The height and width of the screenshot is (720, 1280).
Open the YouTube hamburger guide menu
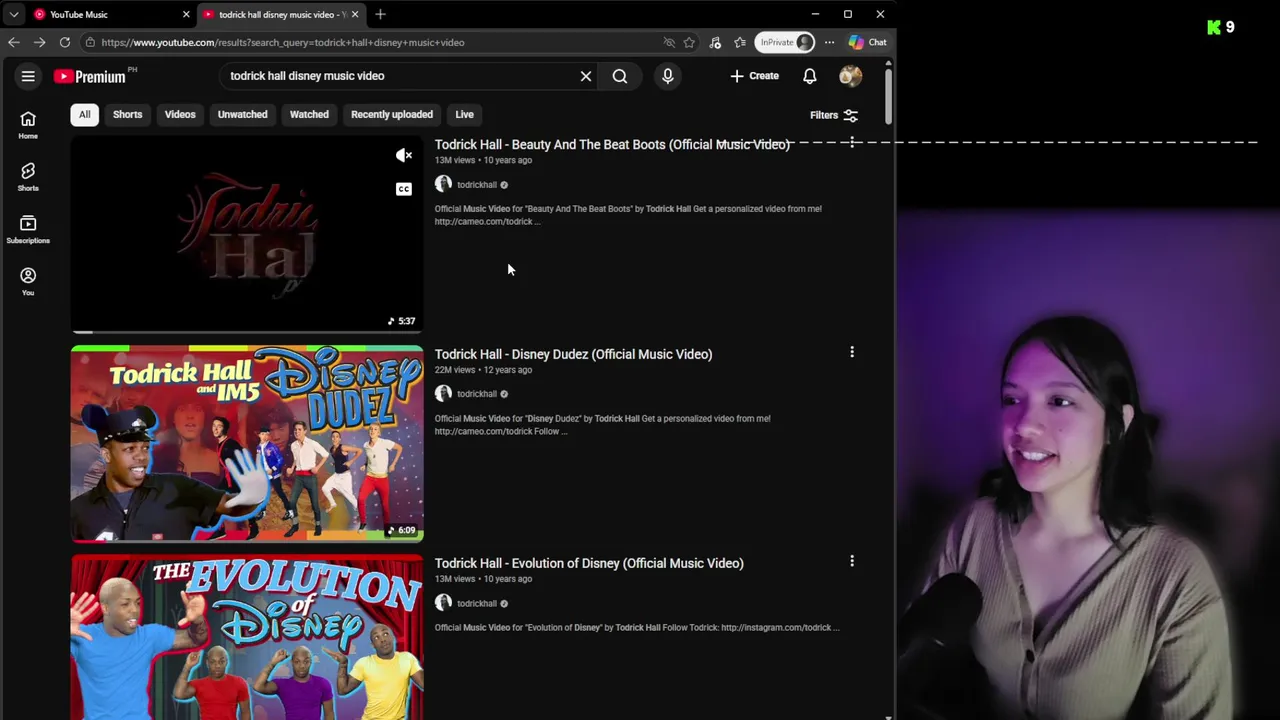[28, 76]
